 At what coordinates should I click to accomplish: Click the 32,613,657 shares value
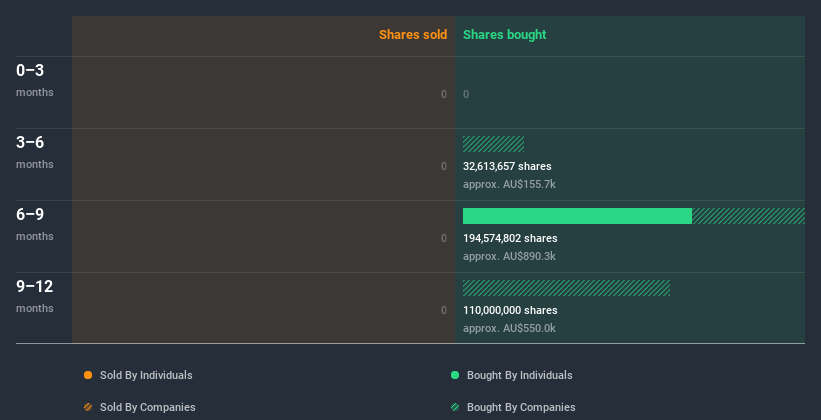507,167
